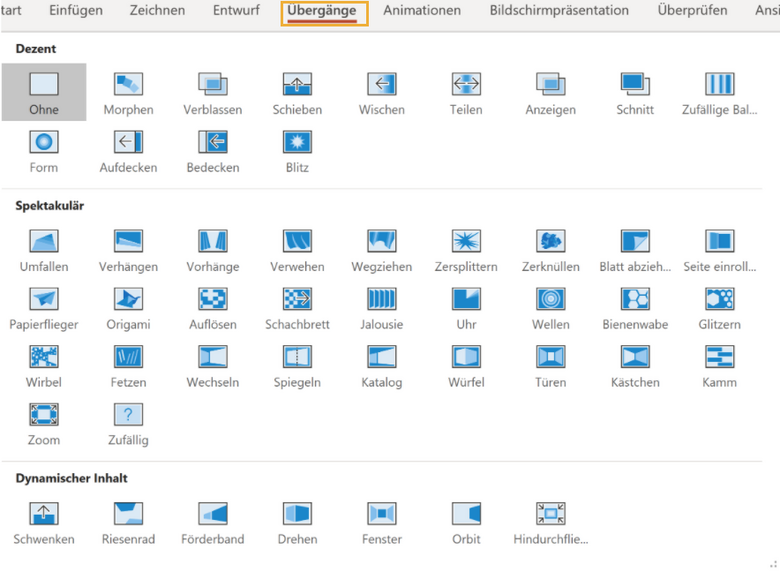Choose the Anzeigen transition
The height and width of the screenshot is (572, 780).
[551, 92]
